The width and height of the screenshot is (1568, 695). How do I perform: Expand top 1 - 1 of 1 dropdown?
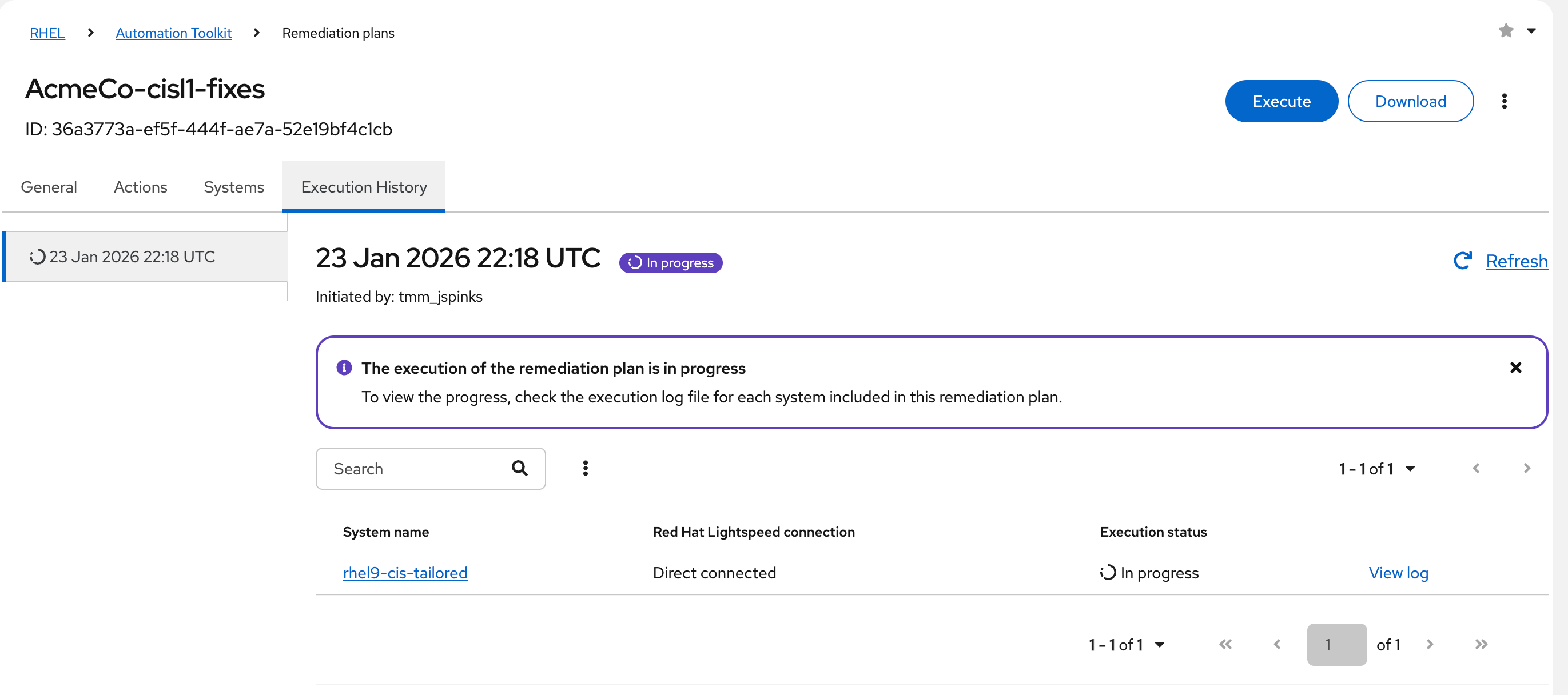pyautogui.click(x=1377, y=469)
